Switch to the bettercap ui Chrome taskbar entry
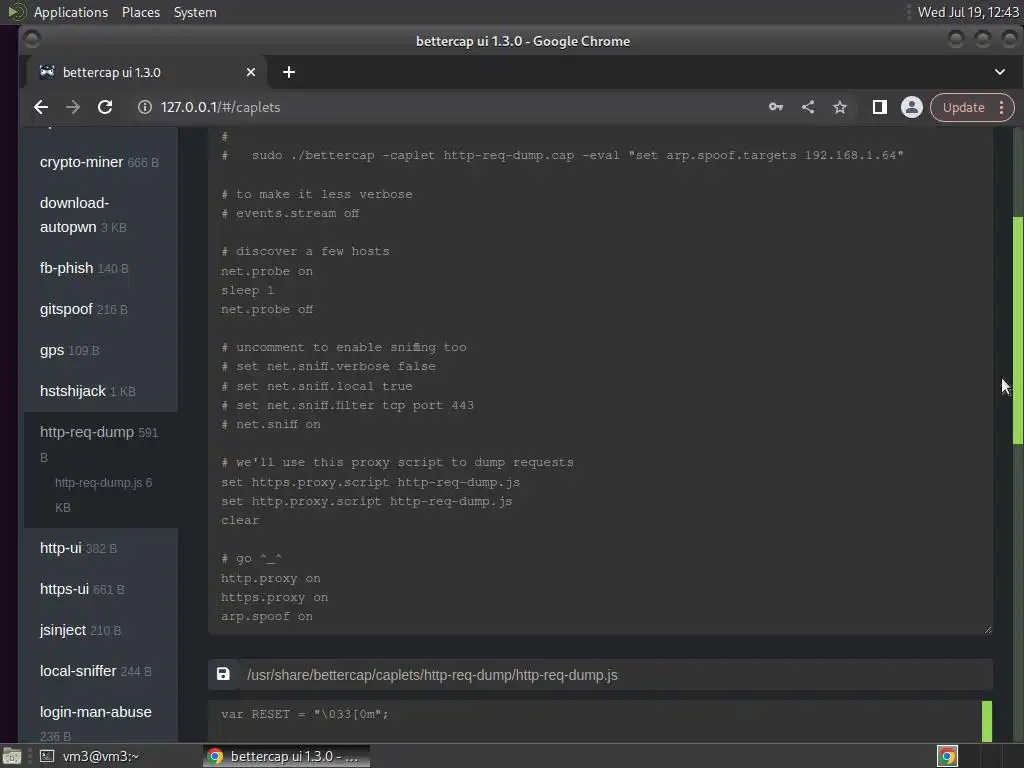This screenshot has width=1024, height=768. (x=286, y=756)
